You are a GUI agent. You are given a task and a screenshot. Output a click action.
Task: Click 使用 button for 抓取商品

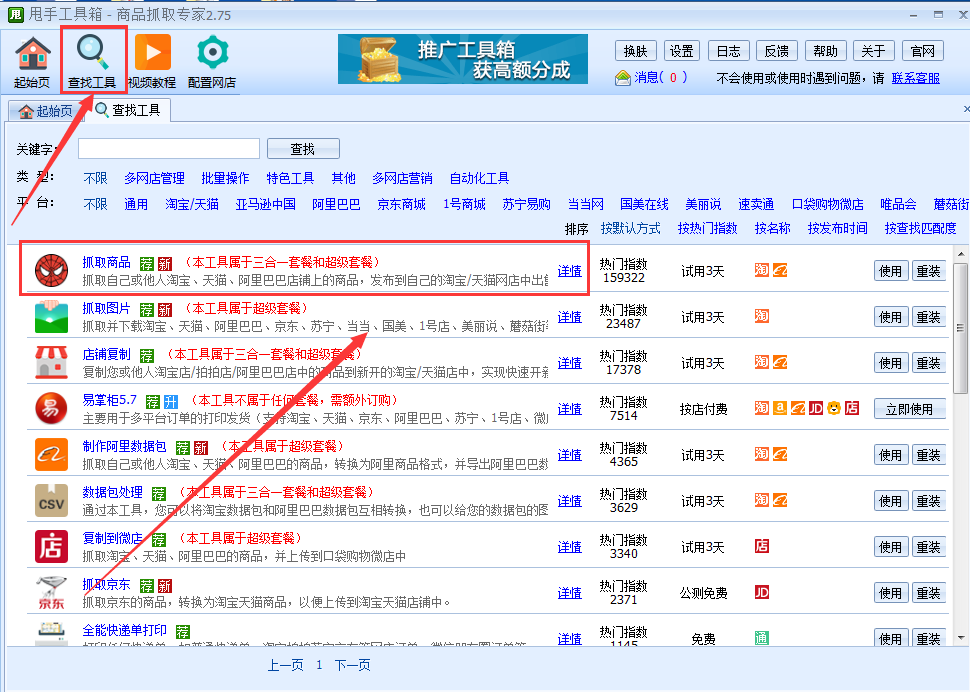(x=891, y=271)
